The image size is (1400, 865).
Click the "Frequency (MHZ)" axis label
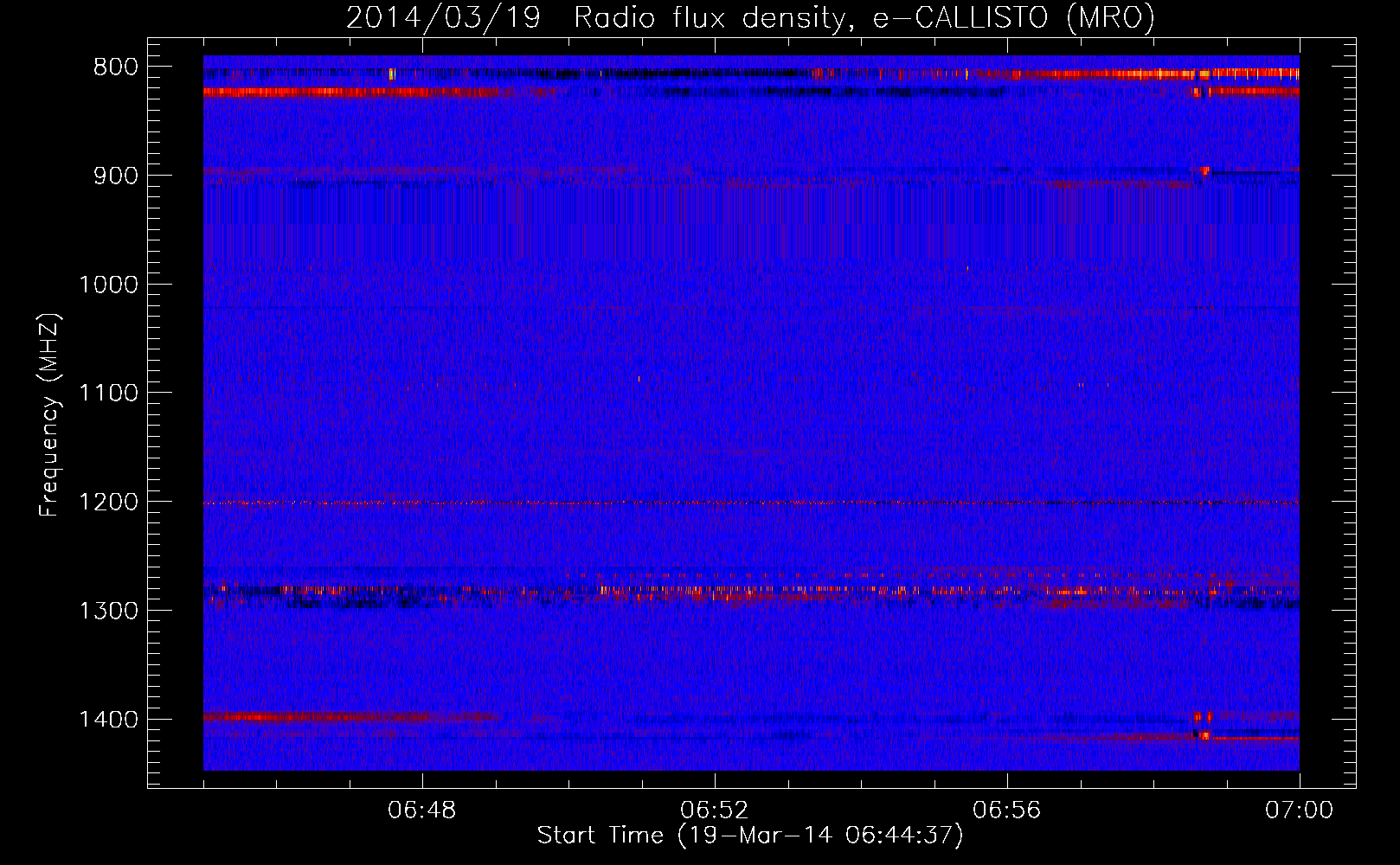click(x=49, y=415)
